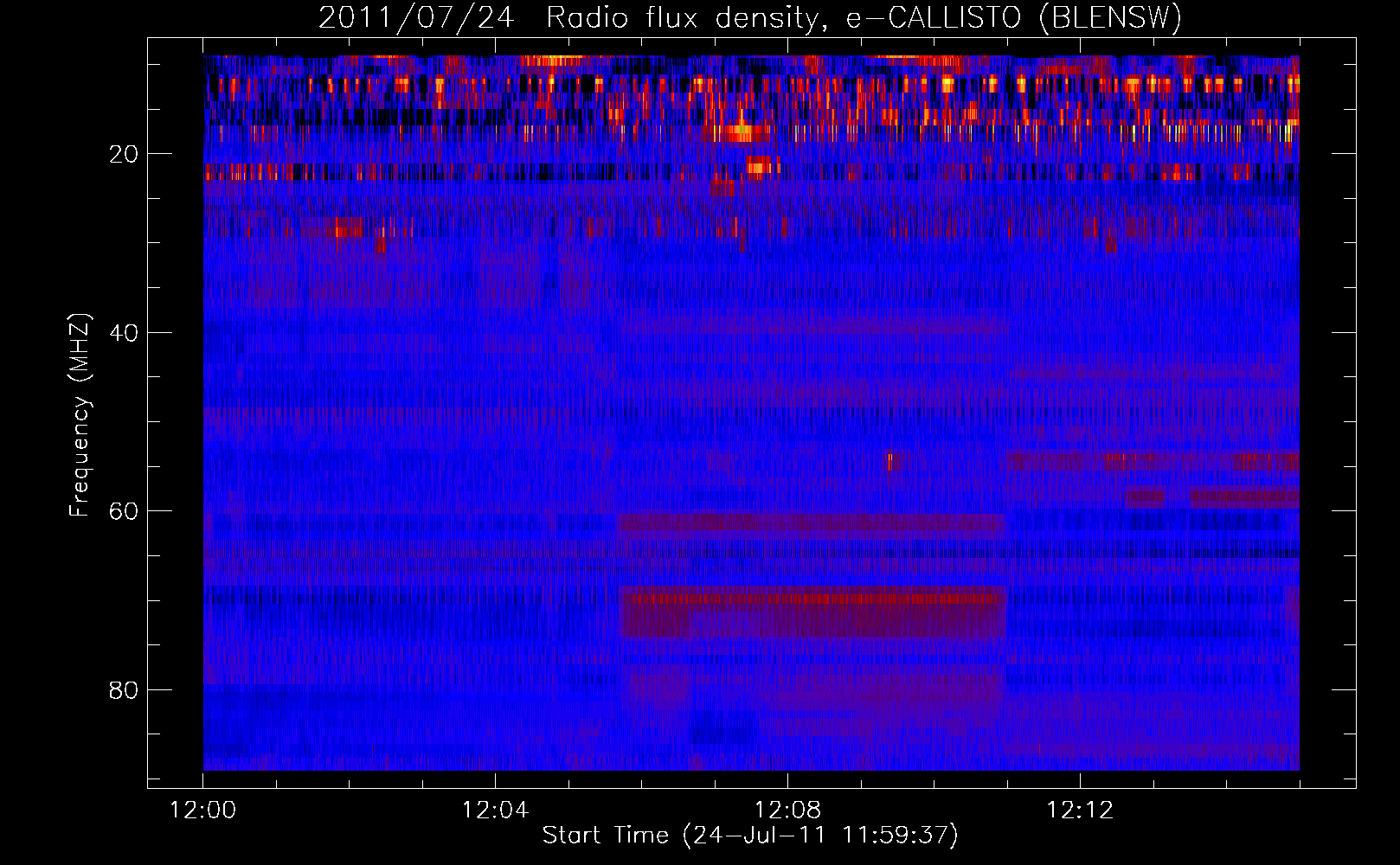The height and width of the screenshot is (865, 1400).
Task: Click the plot title '2011/07/24 Radio flux density'
Action: [750, 18]
